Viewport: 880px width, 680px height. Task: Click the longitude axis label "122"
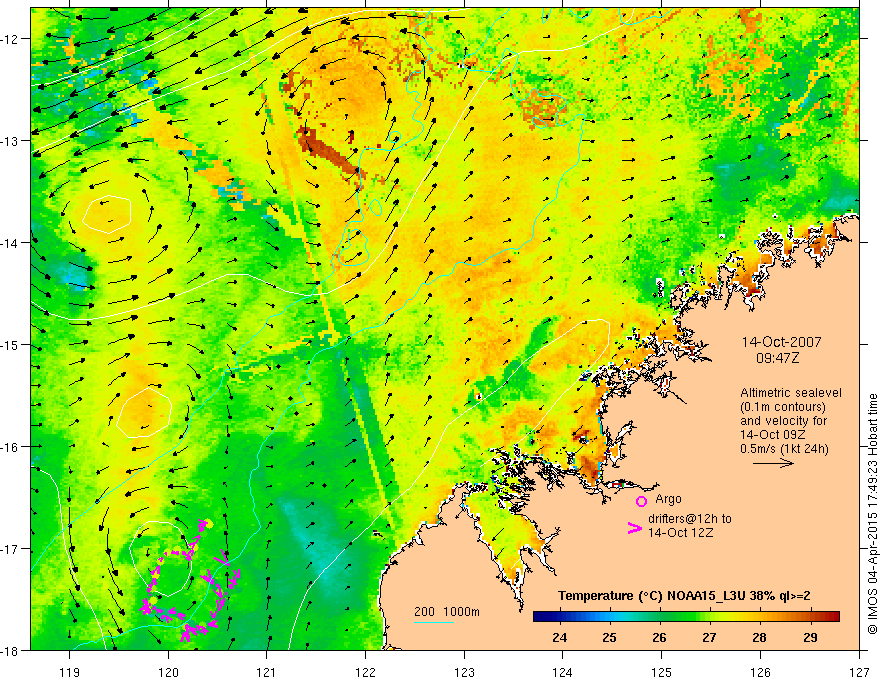[365, 672]
